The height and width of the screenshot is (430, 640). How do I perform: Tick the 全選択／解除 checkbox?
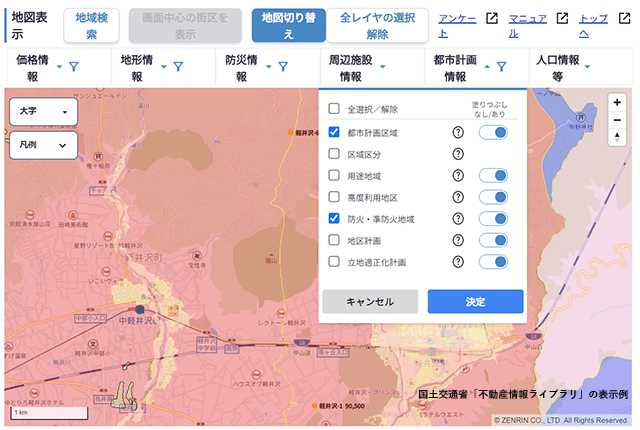[334, 109]
